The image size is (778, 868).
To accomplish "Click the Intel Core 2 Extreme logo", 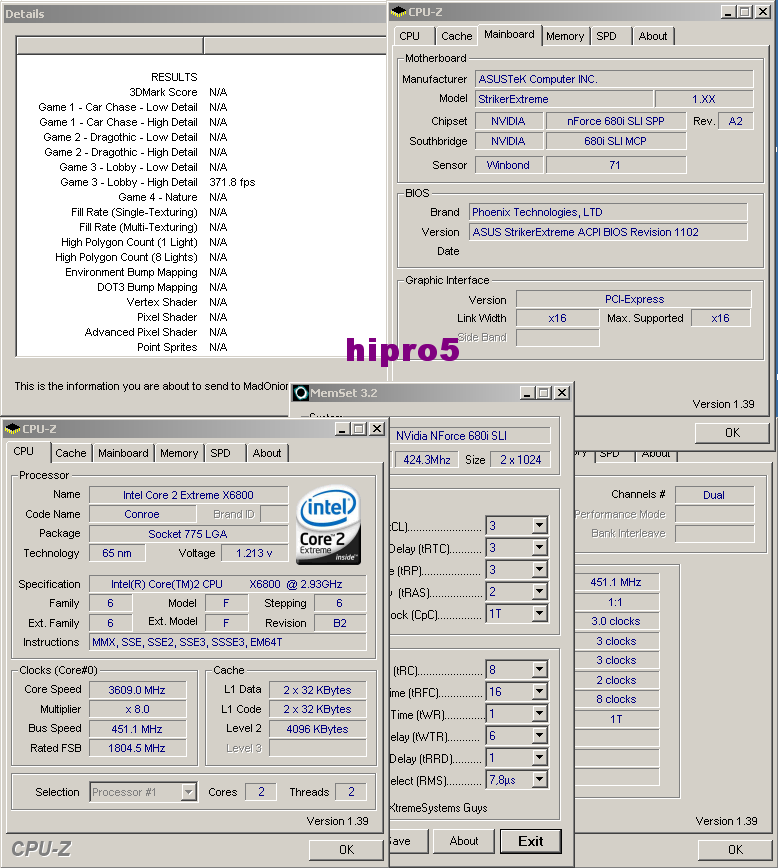I will (329, 525).
